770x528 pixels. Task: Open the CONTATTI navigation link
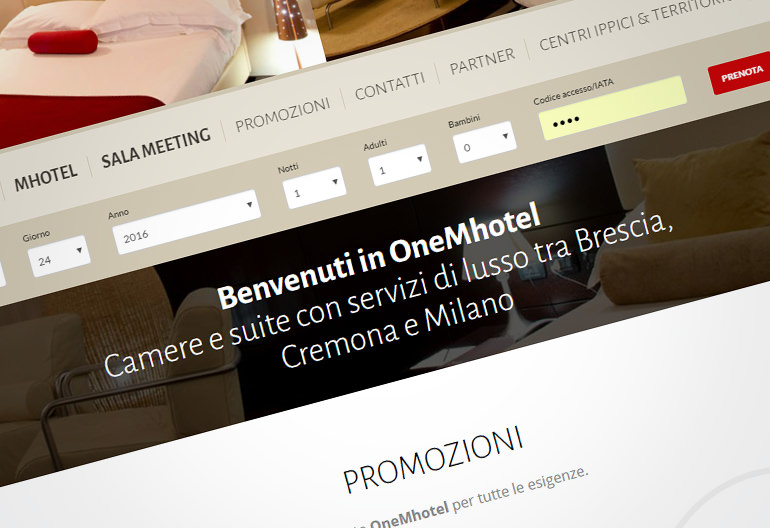[x=390, y=86]
